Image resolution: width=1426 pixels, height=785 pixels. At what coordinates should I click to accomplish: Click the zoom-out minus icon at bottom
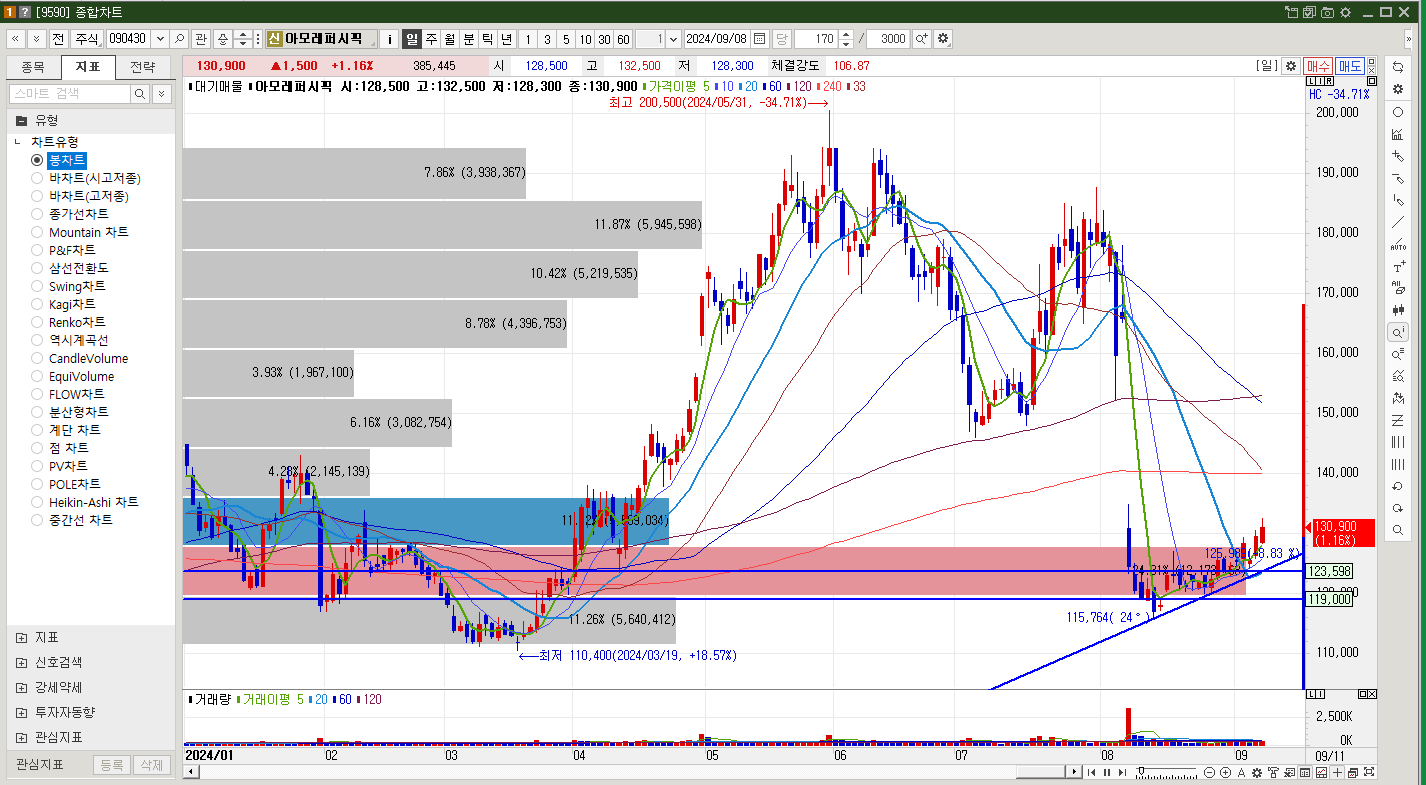(1210, 772)
